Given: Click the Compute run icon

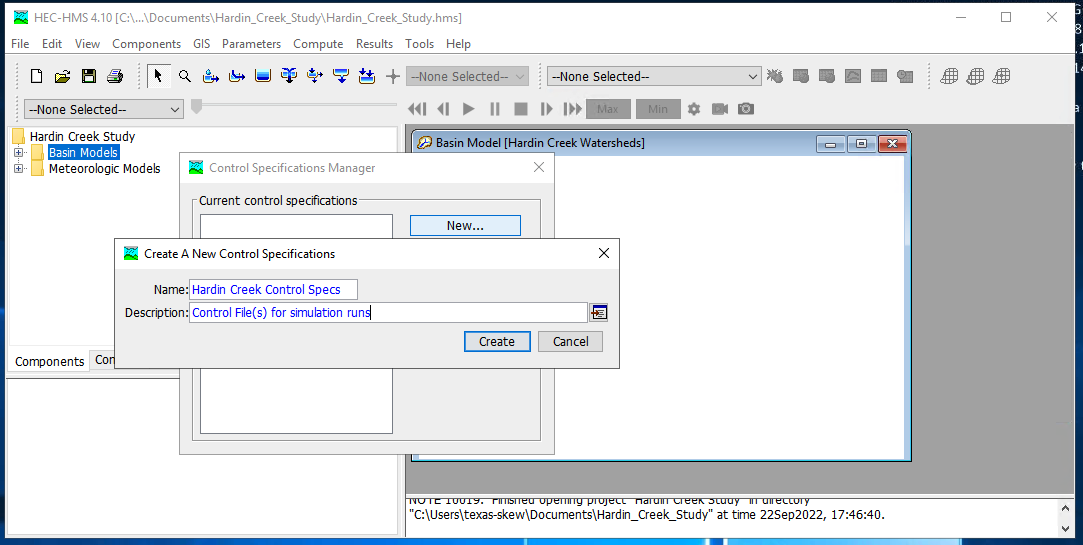Looking at the screenshot, I should coord(775,77).
